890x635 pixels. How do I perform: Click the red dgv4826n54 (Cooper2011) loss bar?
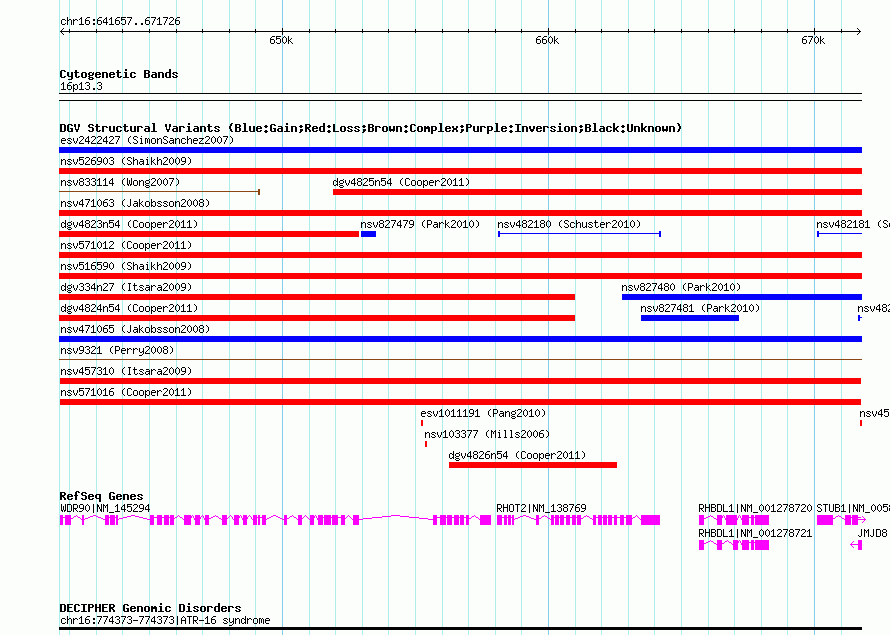532,465
